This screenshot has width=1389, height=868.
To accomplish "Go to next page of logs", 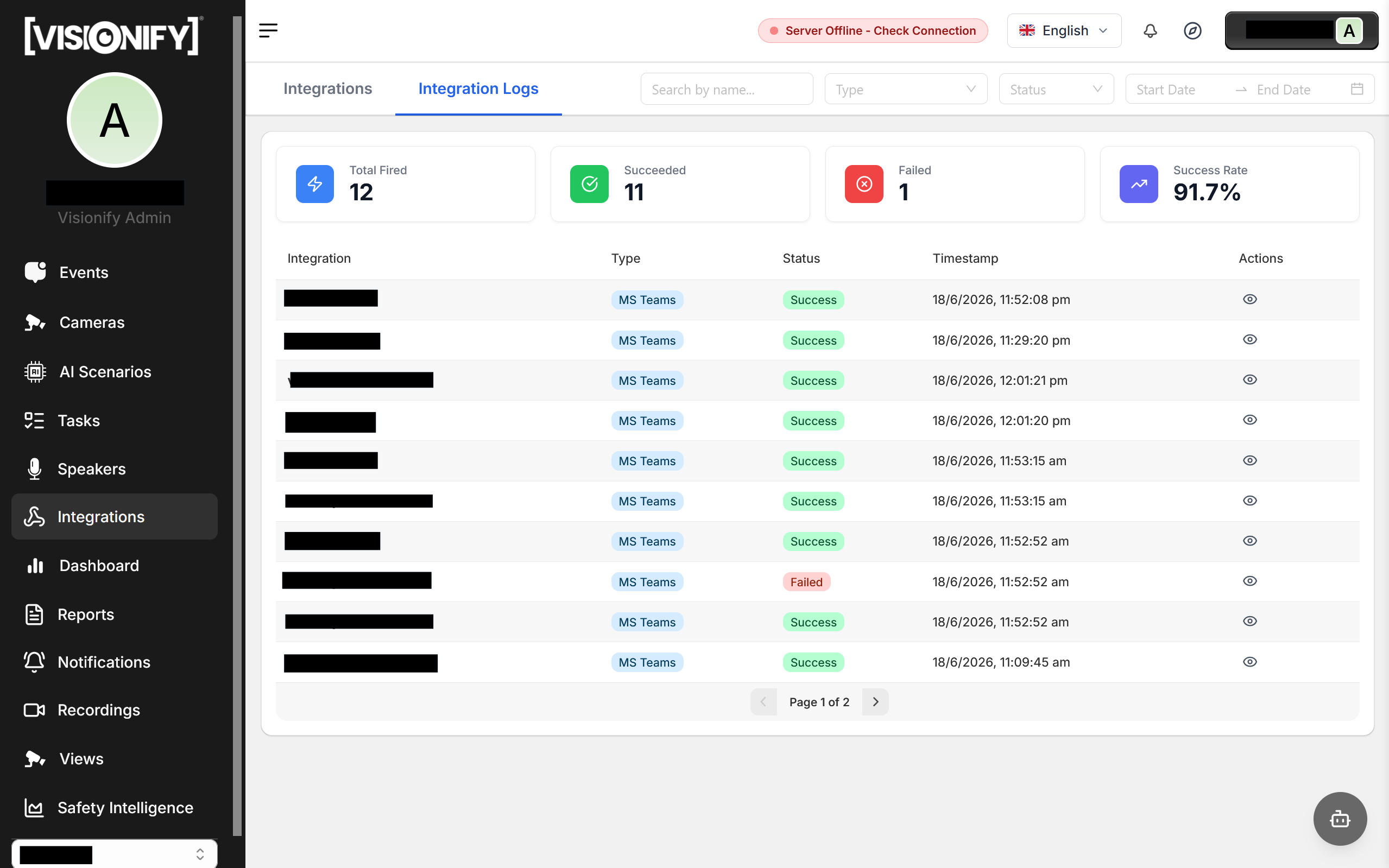I will coord(875,701).
